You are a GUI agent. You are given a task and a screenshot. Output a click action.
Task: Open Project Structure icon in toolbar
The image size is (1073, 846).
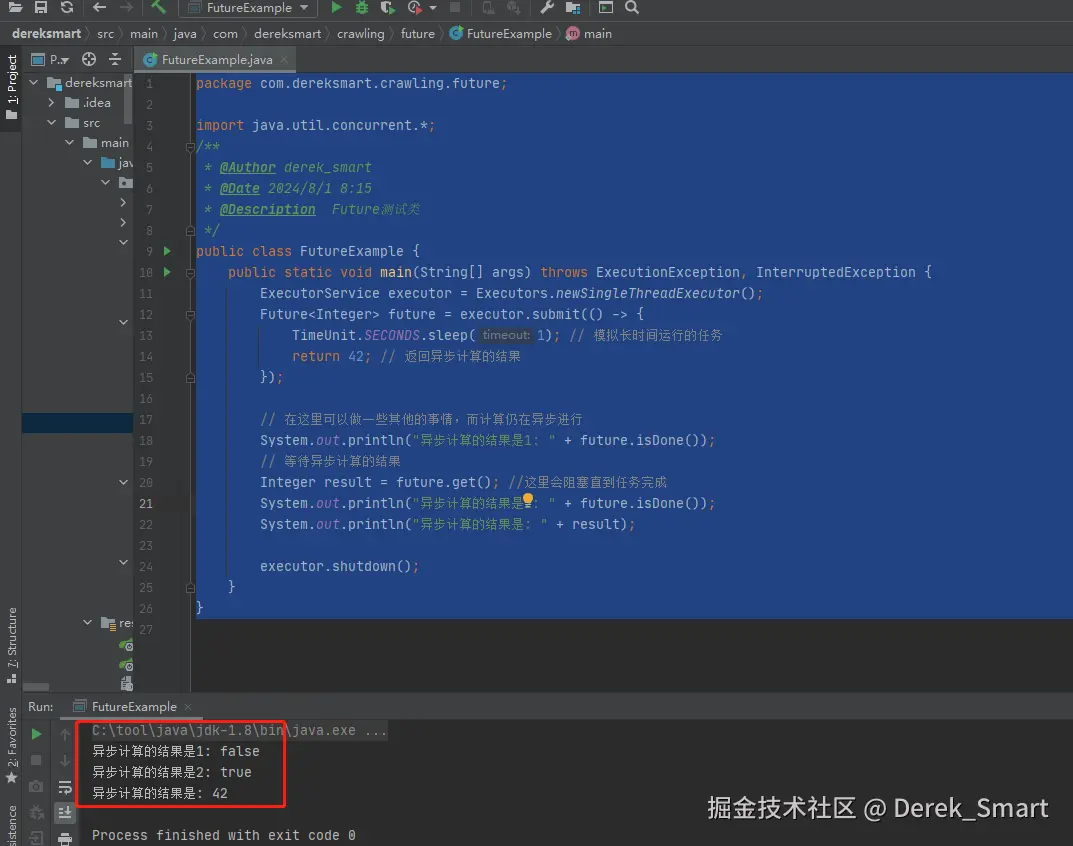click(x=573, y=8)
